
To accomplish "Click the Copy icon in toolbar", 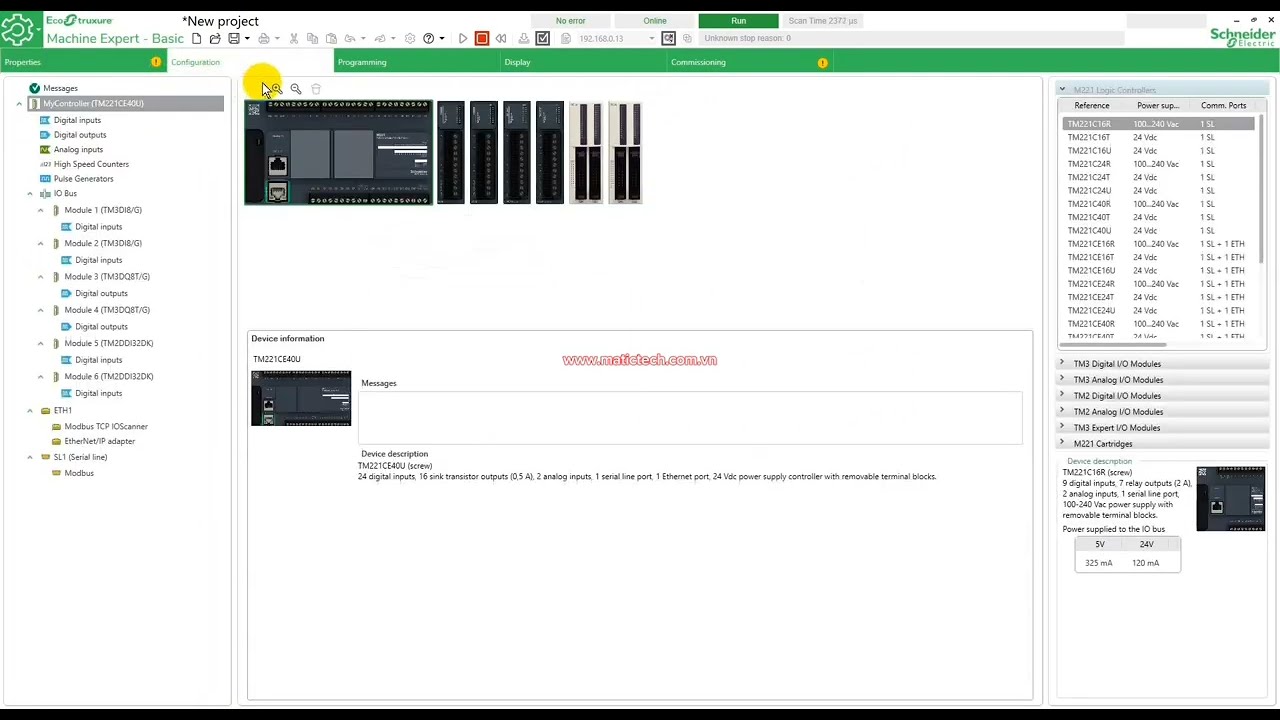I will click(x=312, y=38).
